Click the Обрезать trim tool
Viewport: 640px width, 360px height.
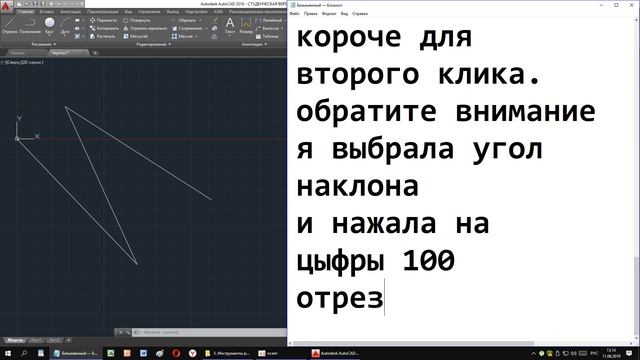tap(184, 20)
